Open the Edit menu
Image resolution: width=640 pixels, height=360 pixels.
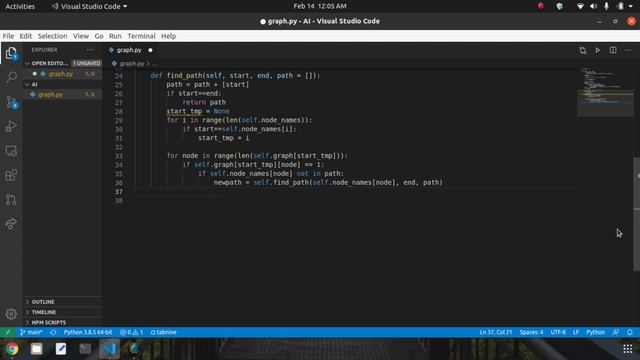point(25,36)
